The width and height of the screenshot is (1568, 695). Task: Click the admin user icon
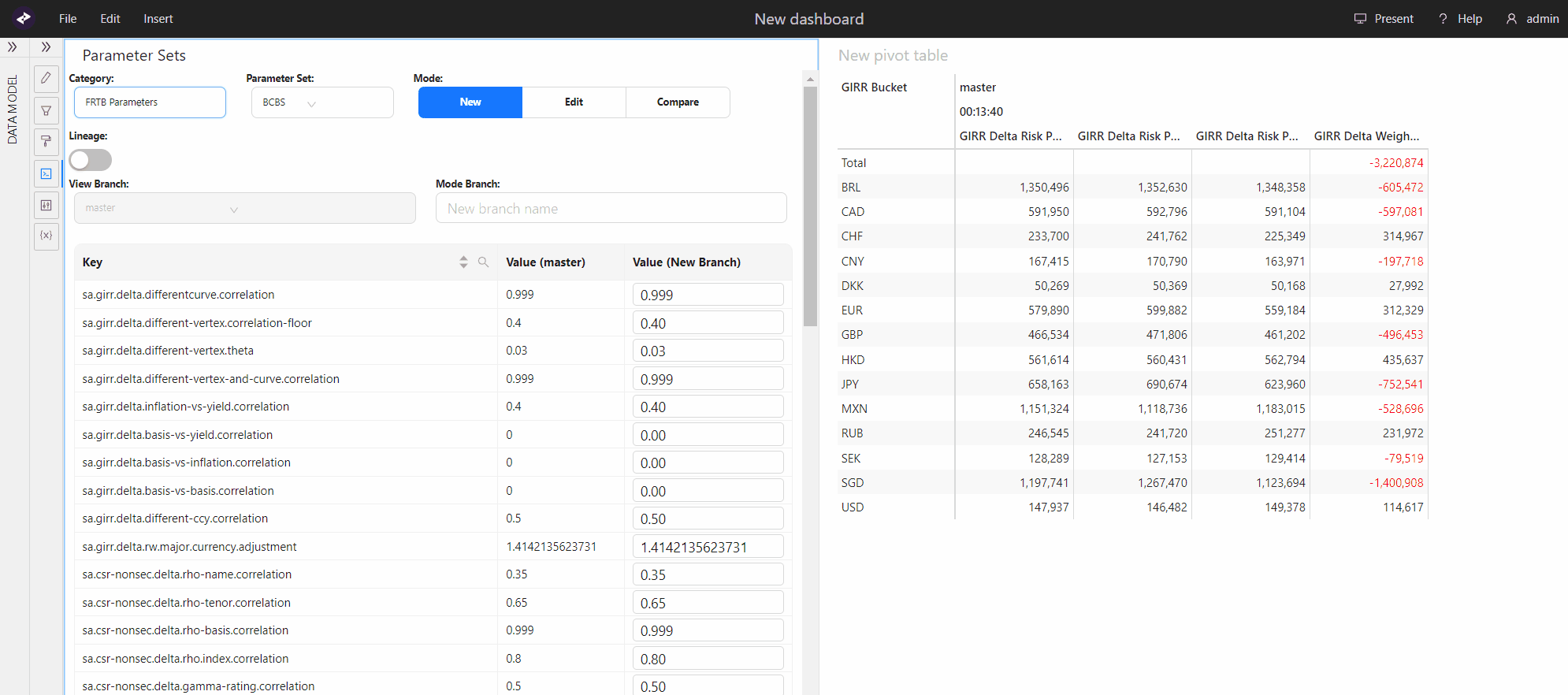pyautogui.click(x=1511, y=18)
